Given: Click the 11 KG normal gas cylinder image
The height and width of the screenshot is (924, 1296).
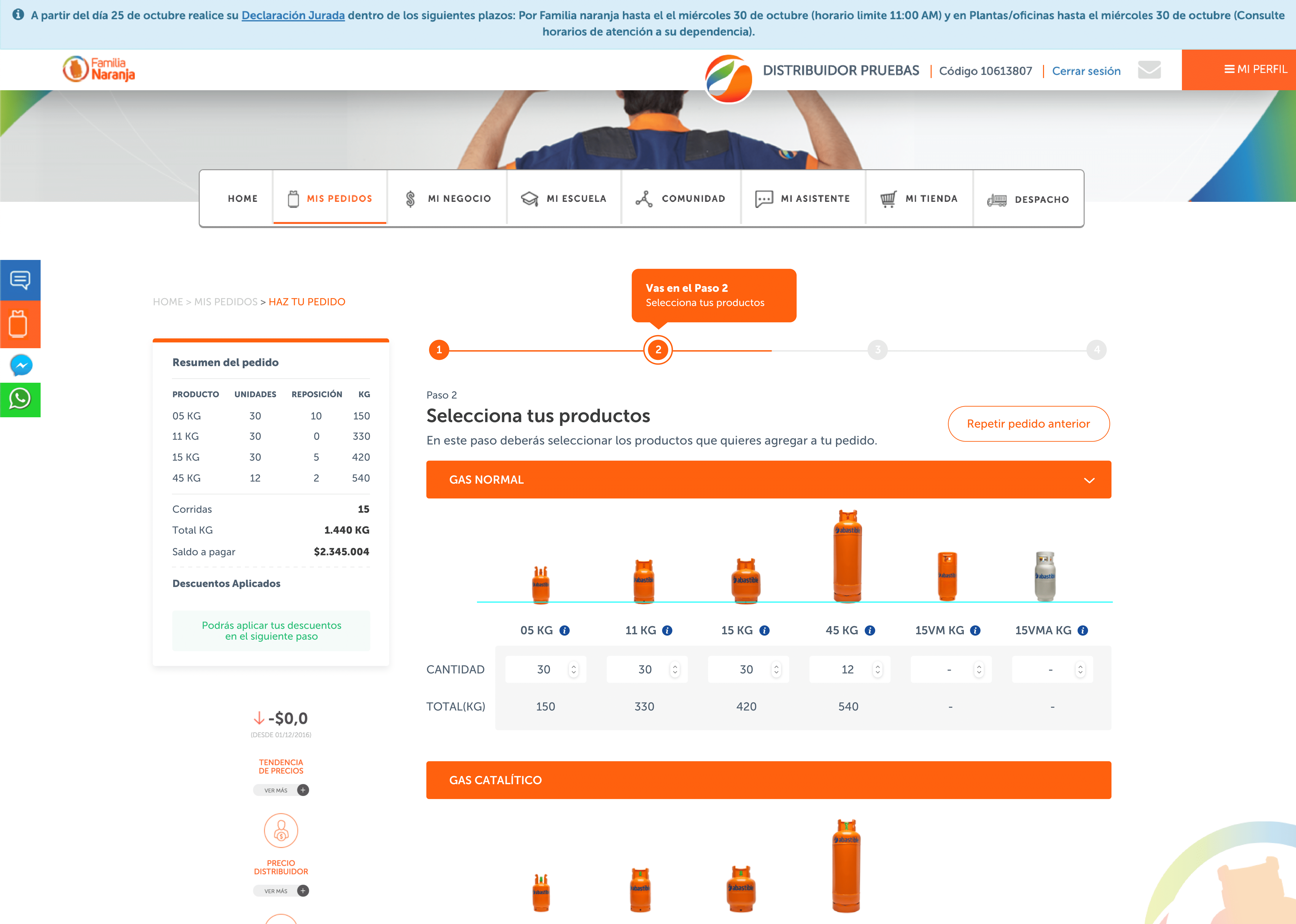Looking at the screenshot, I should pos(644,581).
